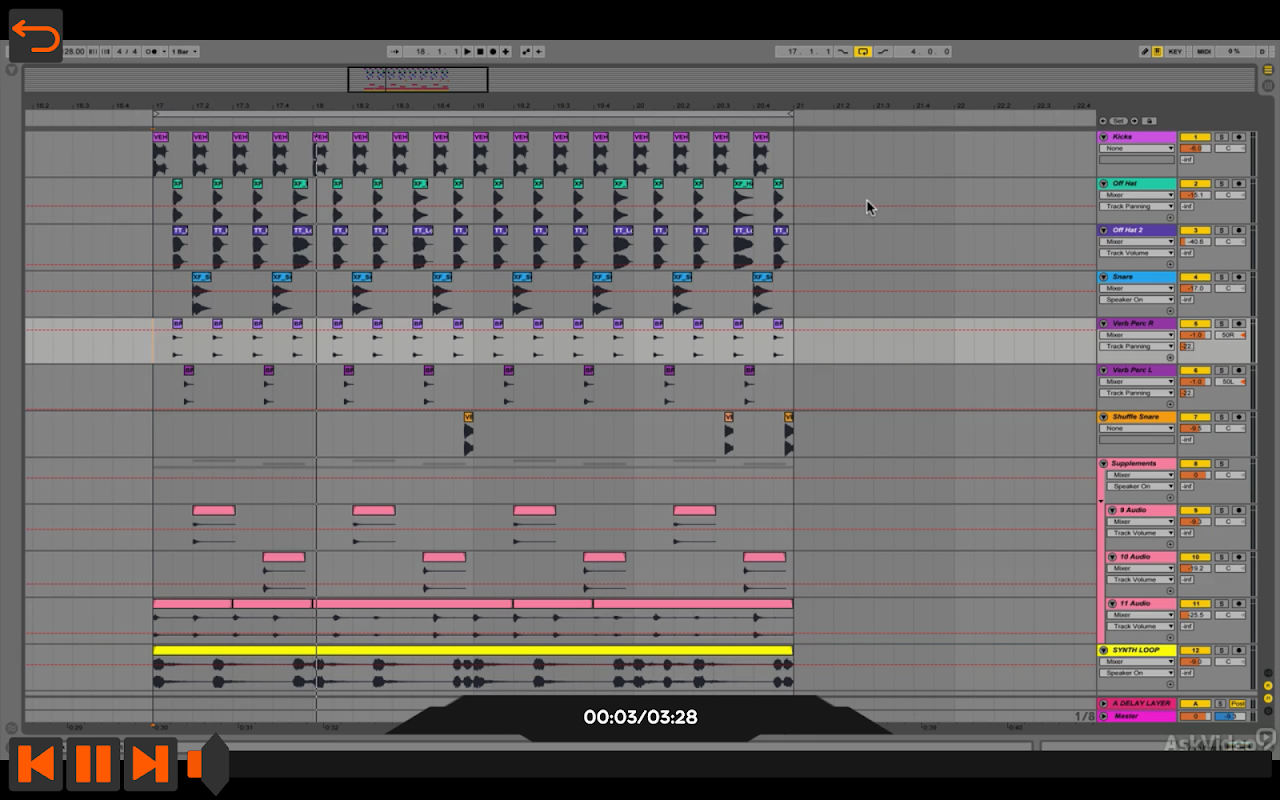1280x800 pixels.
Task: Toggle the Off Hat track activator 2
Action: point(1194,184)
